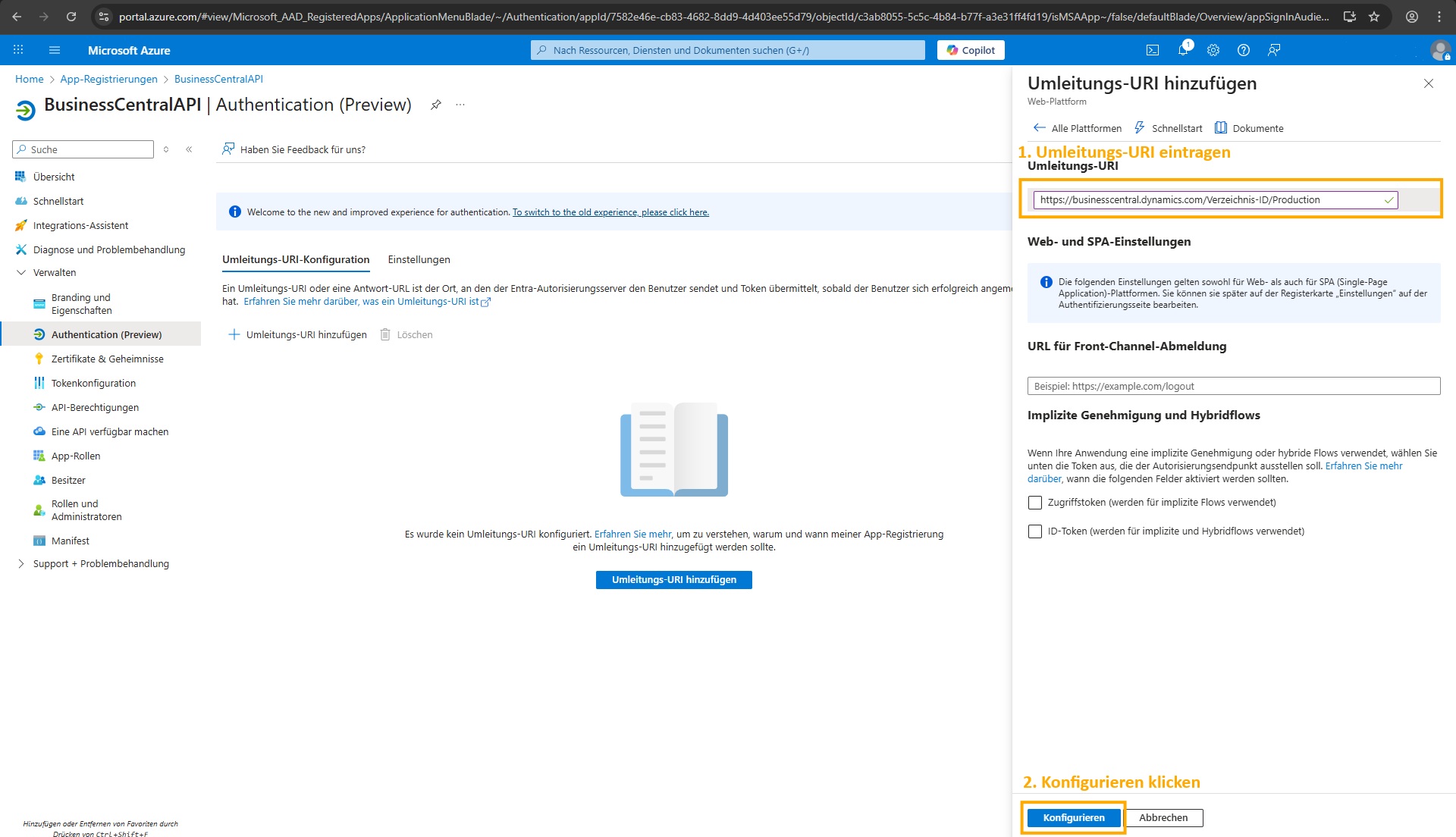This screenshot has height=837, width=1456.
Task: Reload the browser page
Action: pyautogui.click(x=71, y=16)
